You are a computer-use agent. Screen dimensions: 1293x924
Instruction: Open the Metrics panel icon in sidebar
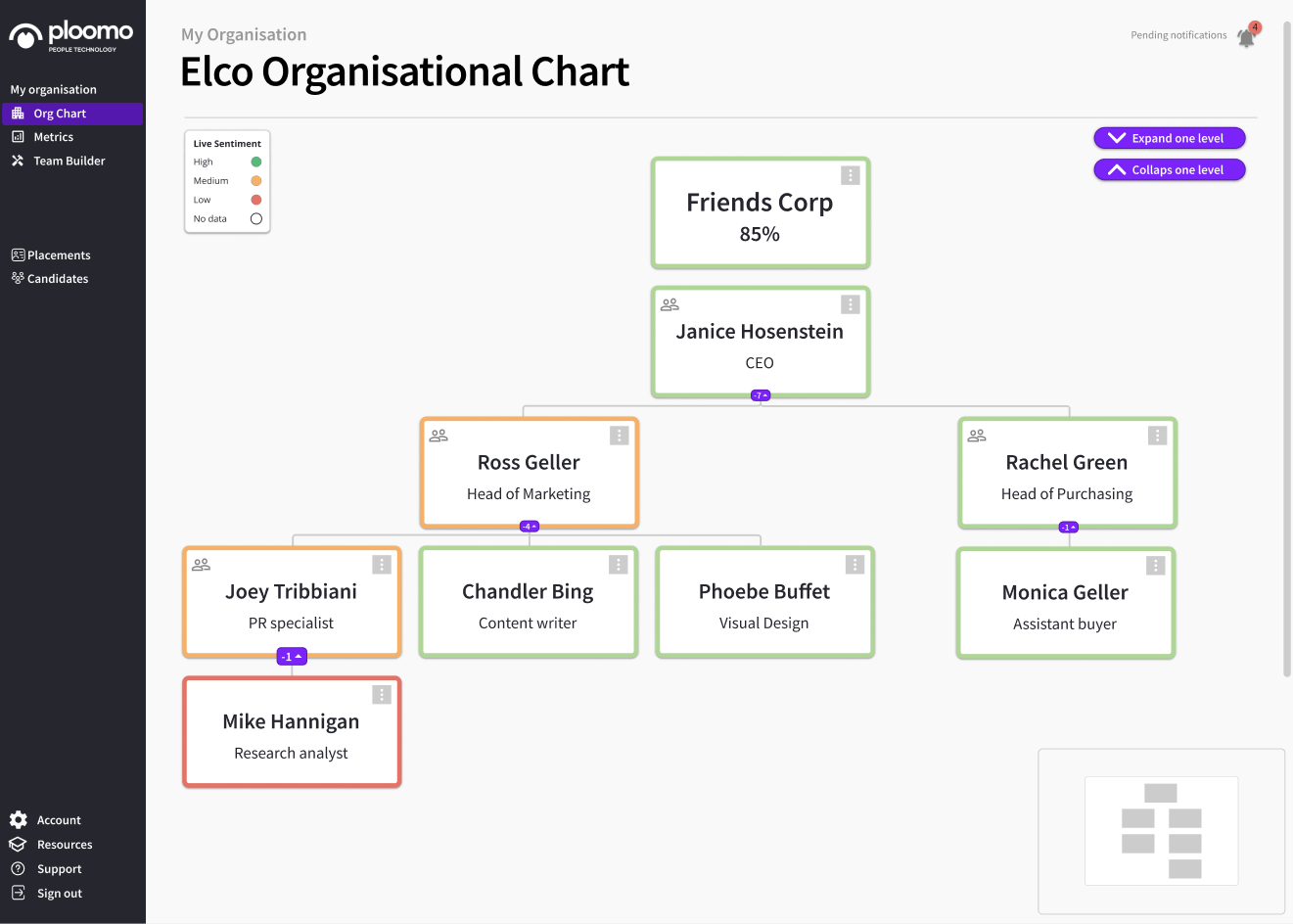18,137
